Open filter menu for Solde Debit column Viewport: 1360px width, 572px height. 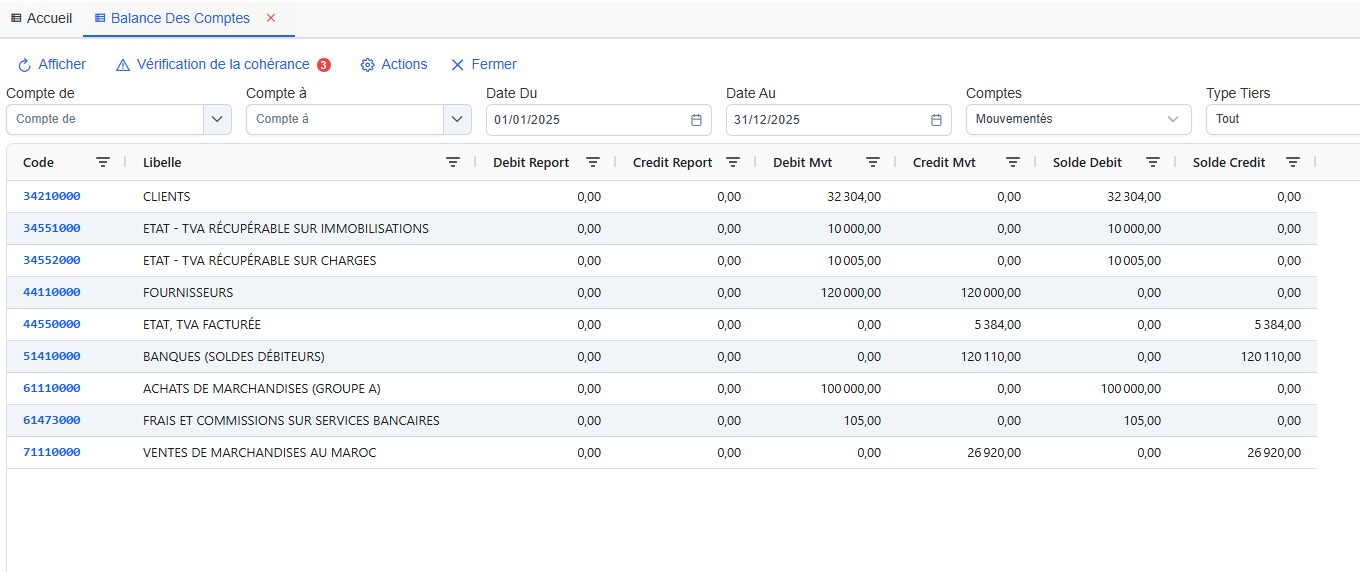(x=1153, y=162)
